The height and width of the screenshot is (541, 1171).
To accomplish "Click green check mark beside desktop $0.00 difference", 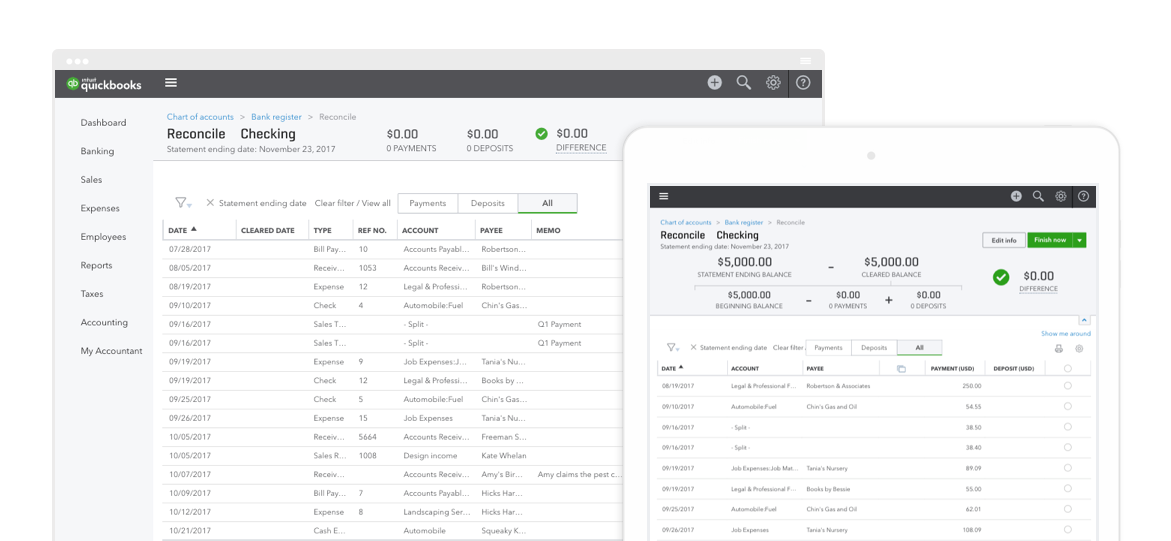I will [x=541, y=134].
